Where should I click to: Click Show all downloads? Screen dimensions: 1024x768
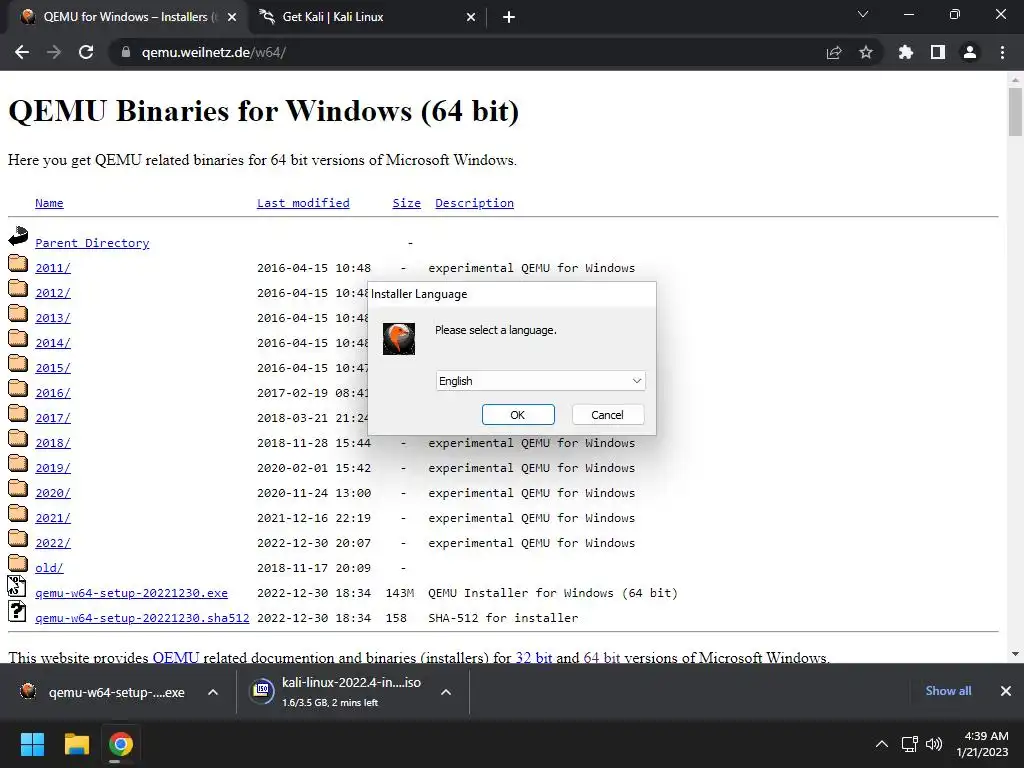948,691
